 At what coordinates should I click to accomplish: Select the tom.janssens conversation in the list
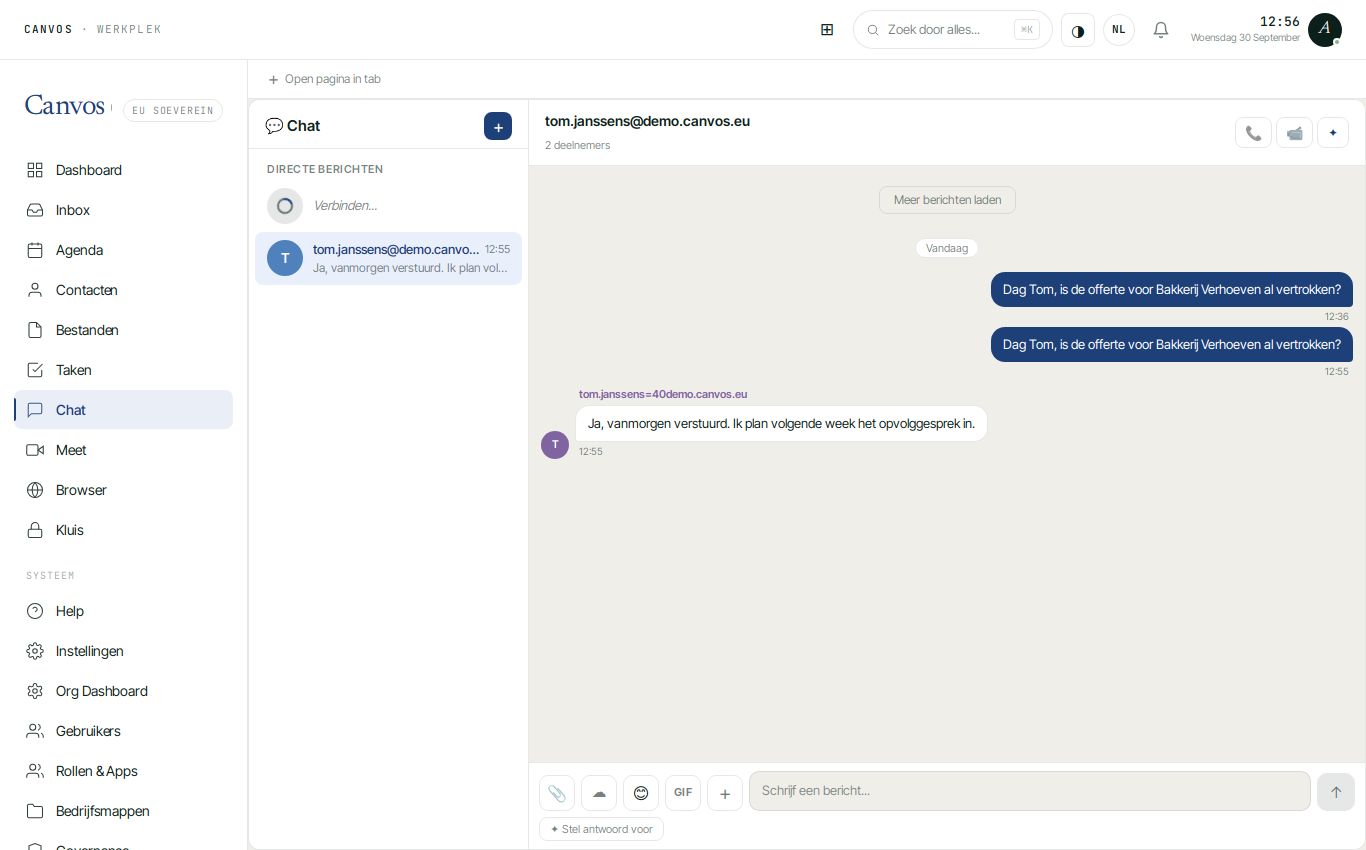pos(388,258)
